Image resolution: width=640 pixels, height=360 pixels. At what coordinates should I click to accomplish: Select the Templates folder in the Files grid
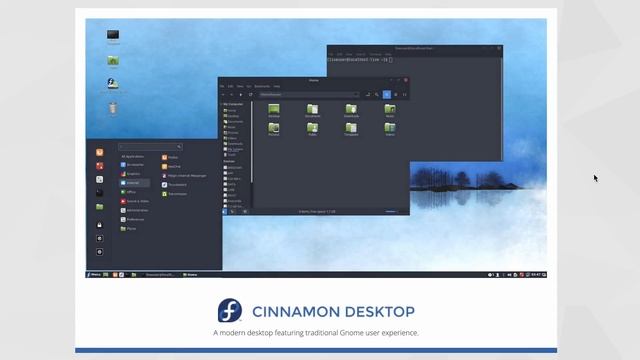351,129
